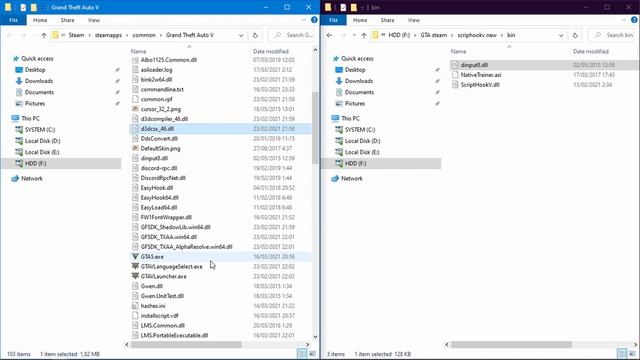The height and width of the screenshot is (360, 640).
Task: Click vertical scrollbar thumb in left file list
Action: [315, 128]
